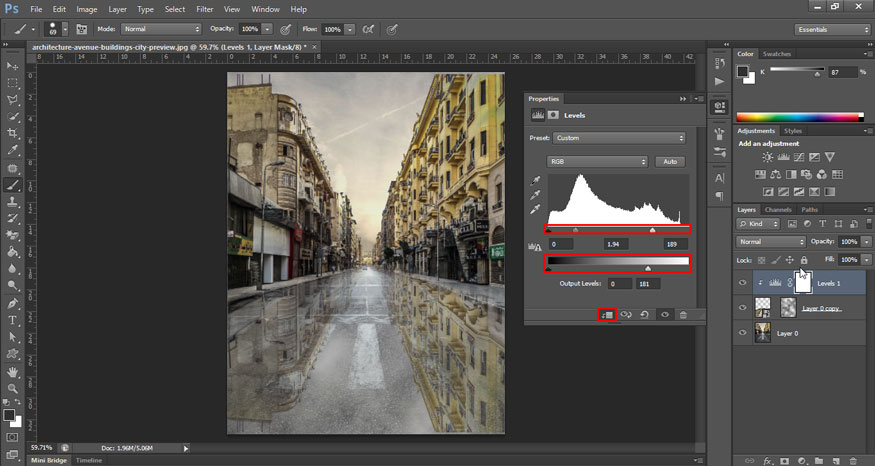Select the Lasso tool
The height and width of the screenshot is (466, 875).
(12, 100)
